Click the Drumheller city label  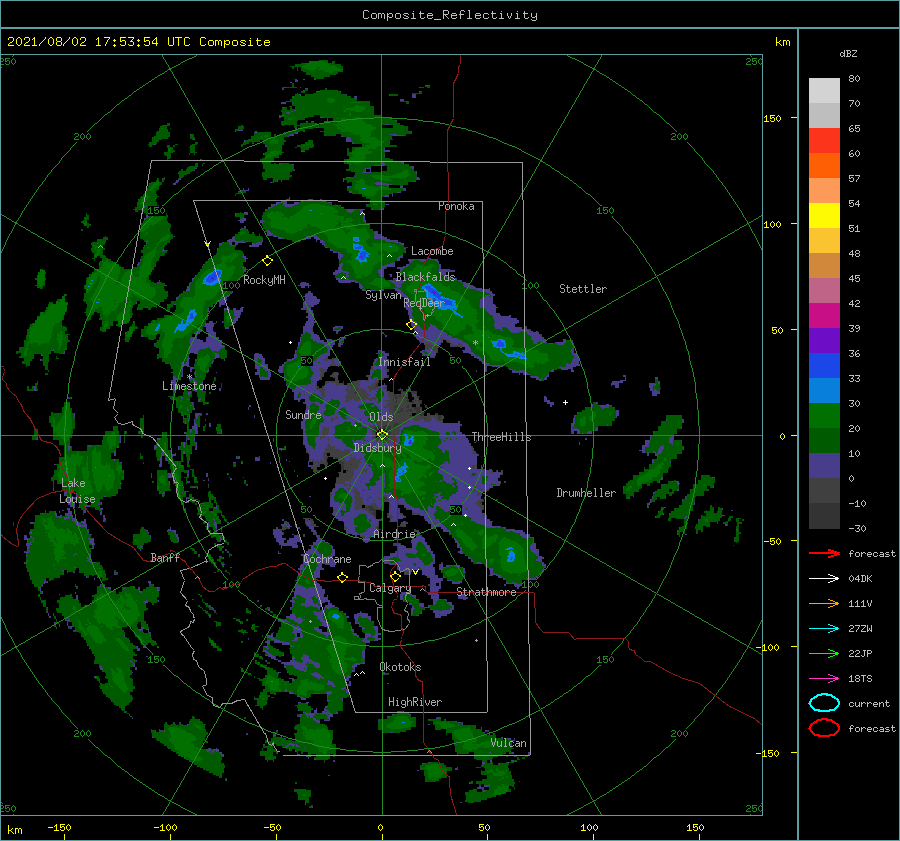pos(586,493)
